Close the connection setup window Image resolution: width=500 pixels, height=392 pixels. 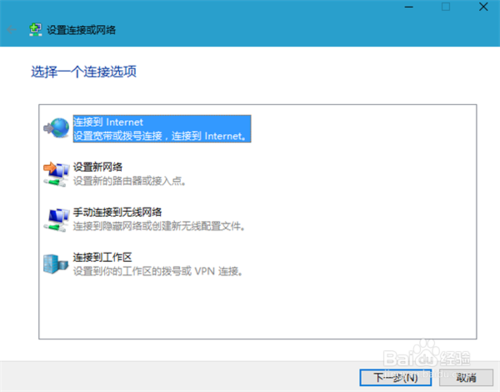tap(483, 7)
